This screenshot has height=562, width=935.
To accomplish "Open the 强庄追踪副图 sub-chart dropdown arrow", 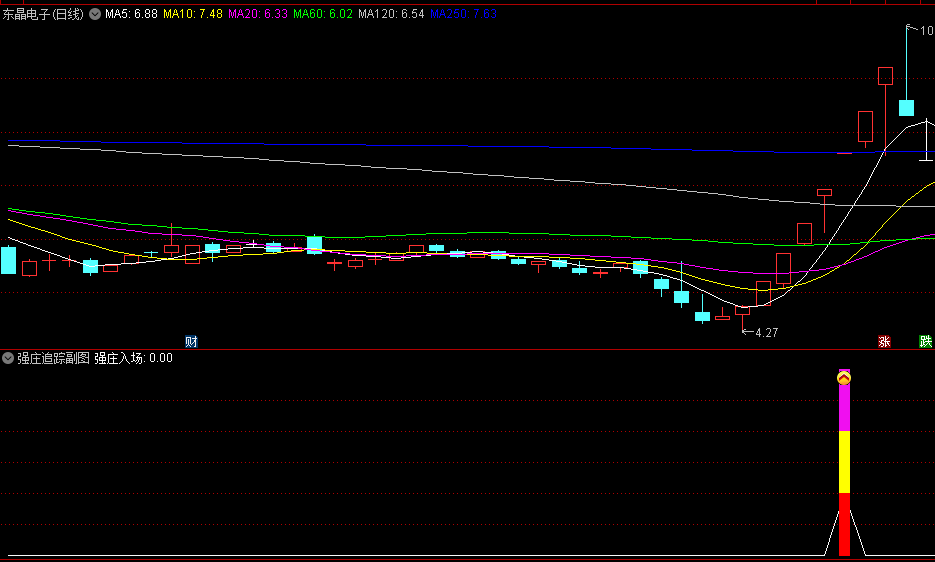I will [x=8, y=358].
